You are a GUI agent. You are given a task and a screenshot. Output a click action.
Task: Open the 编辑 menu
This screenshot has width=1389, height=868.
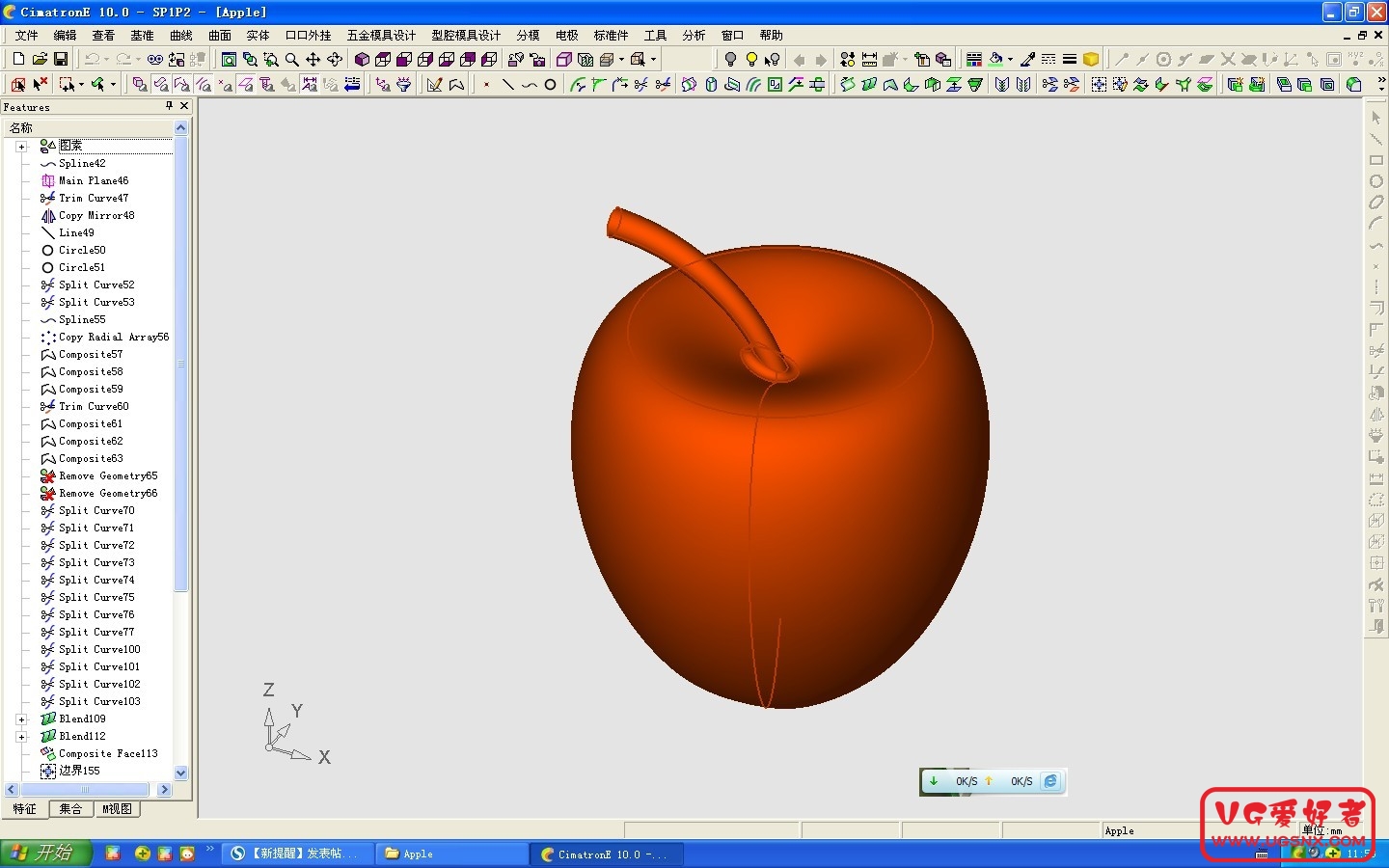point(65,35)
